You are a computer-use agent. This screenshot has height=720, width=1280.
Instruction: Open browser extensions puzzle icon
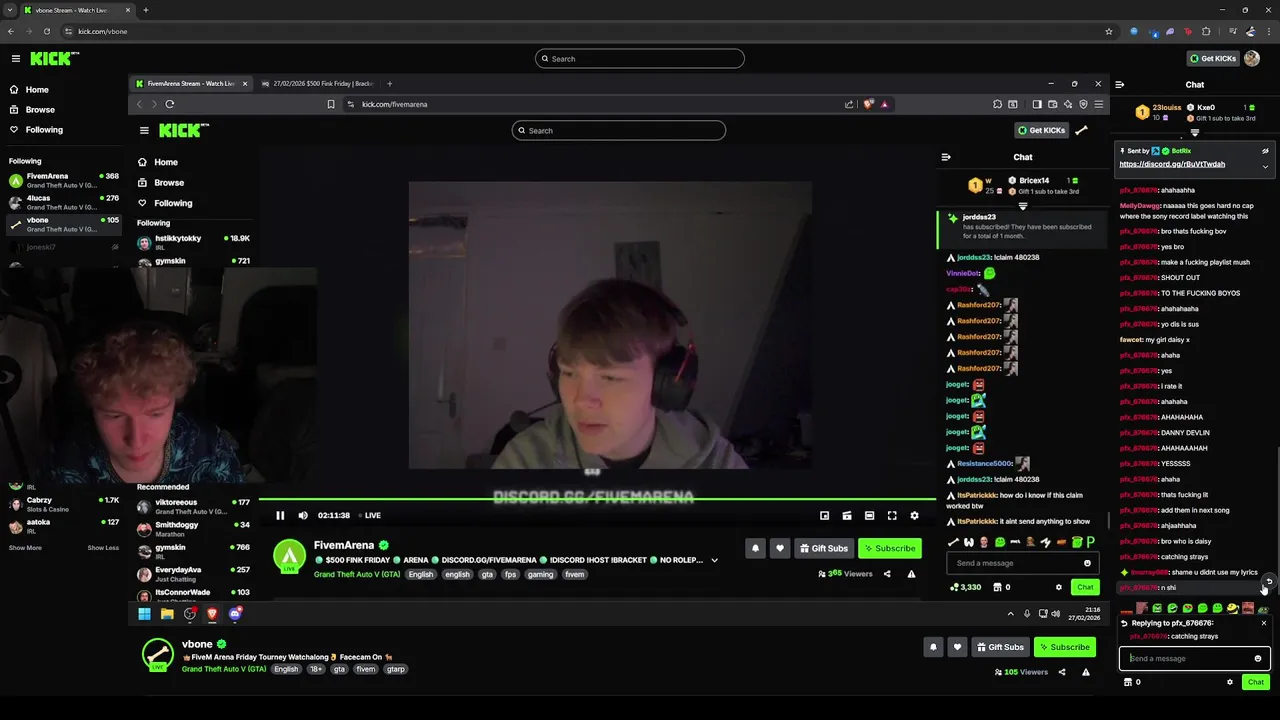pyautogui.click(x=1206, y=31)
